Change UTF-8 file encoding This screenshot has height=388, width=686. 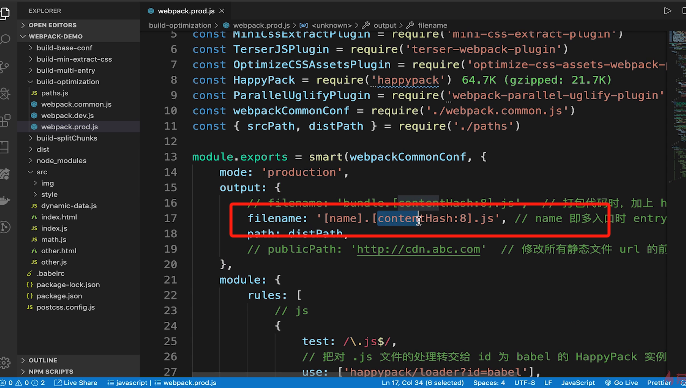pyautogui.click(x=525, y=383)
